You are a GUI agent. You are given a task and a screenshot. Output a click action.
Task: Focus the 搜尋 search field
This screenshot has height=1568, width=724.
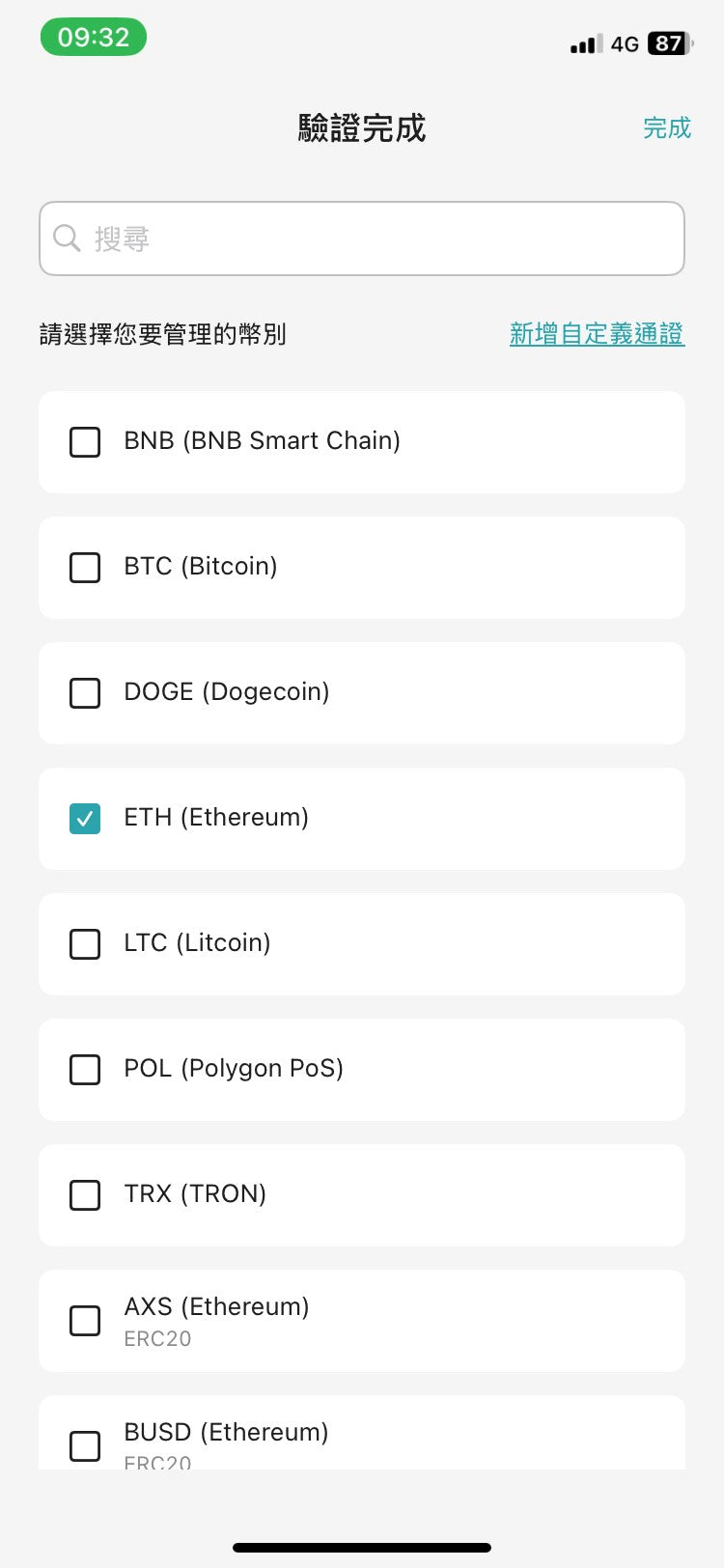386,238
